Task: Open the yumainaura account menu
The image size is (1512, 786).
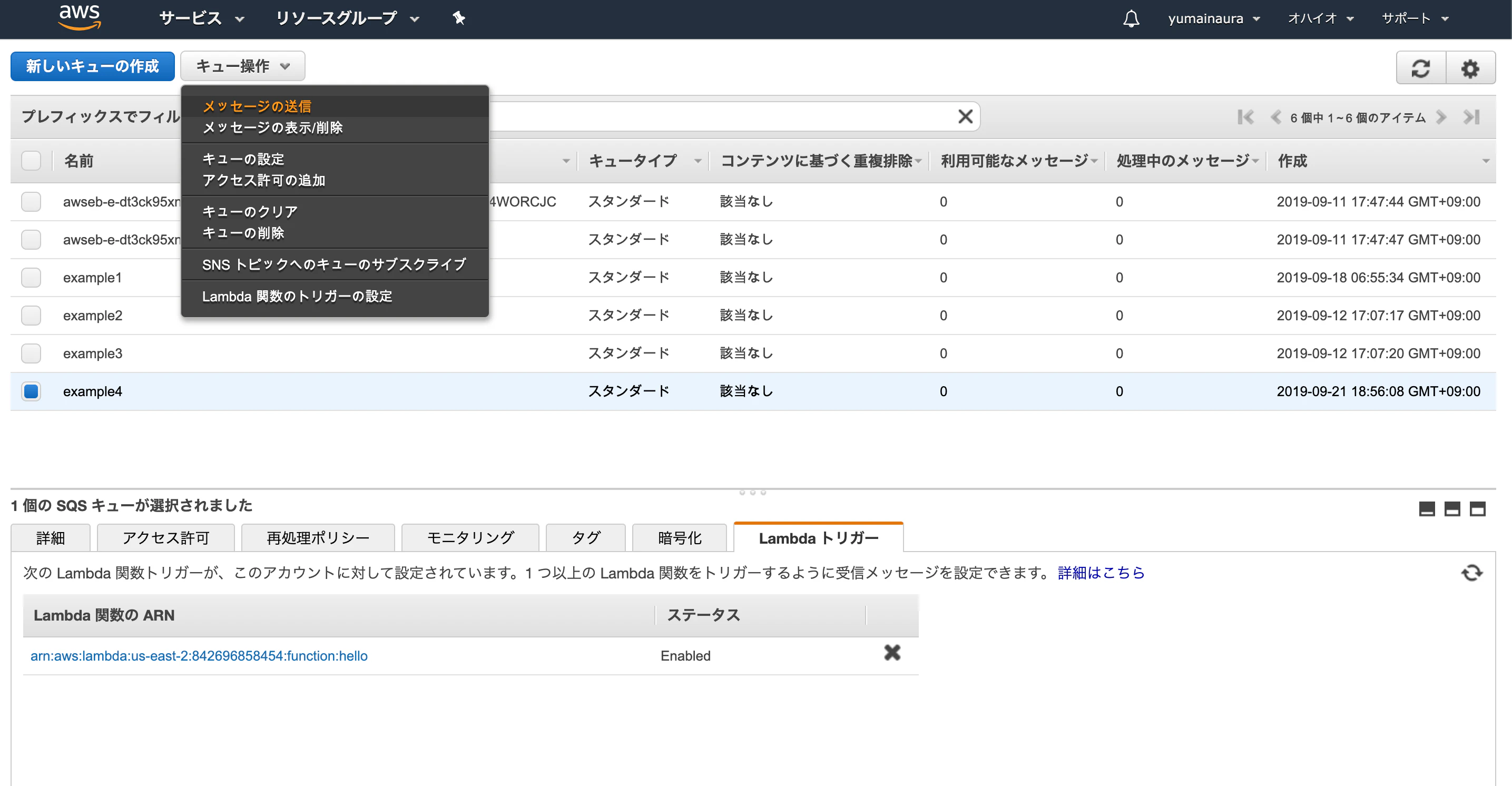Action: click(1214, 19)
